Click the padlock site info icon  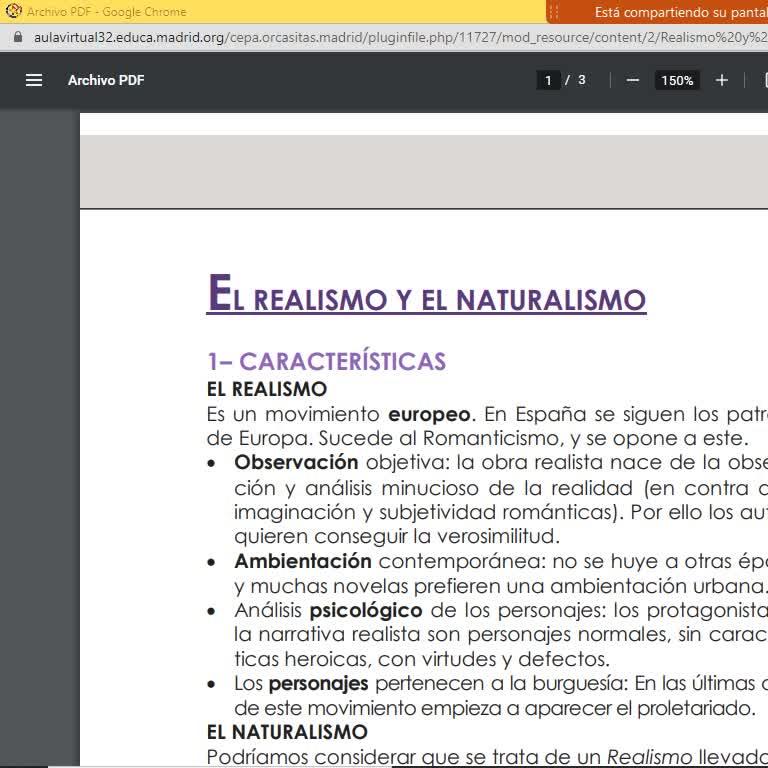point(18,37)
